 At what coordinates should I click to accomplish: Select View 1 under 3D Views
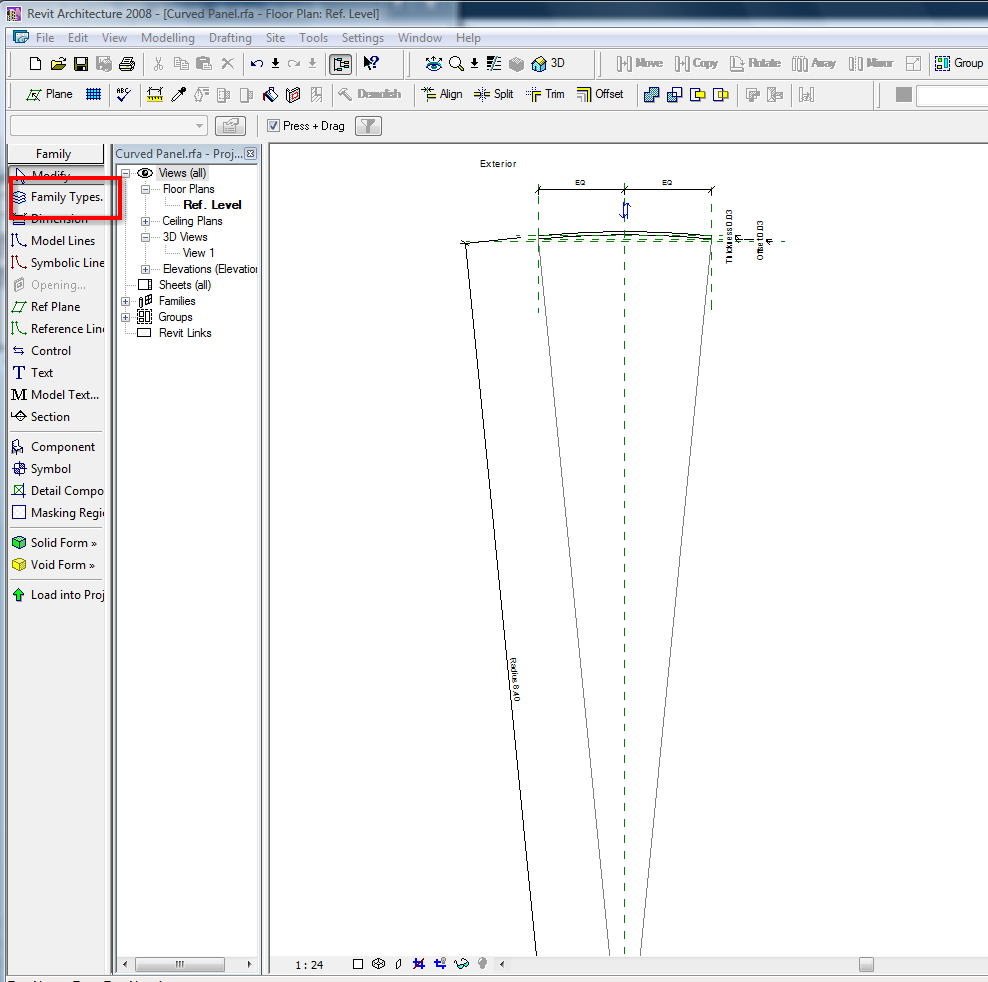click(198, 253)
